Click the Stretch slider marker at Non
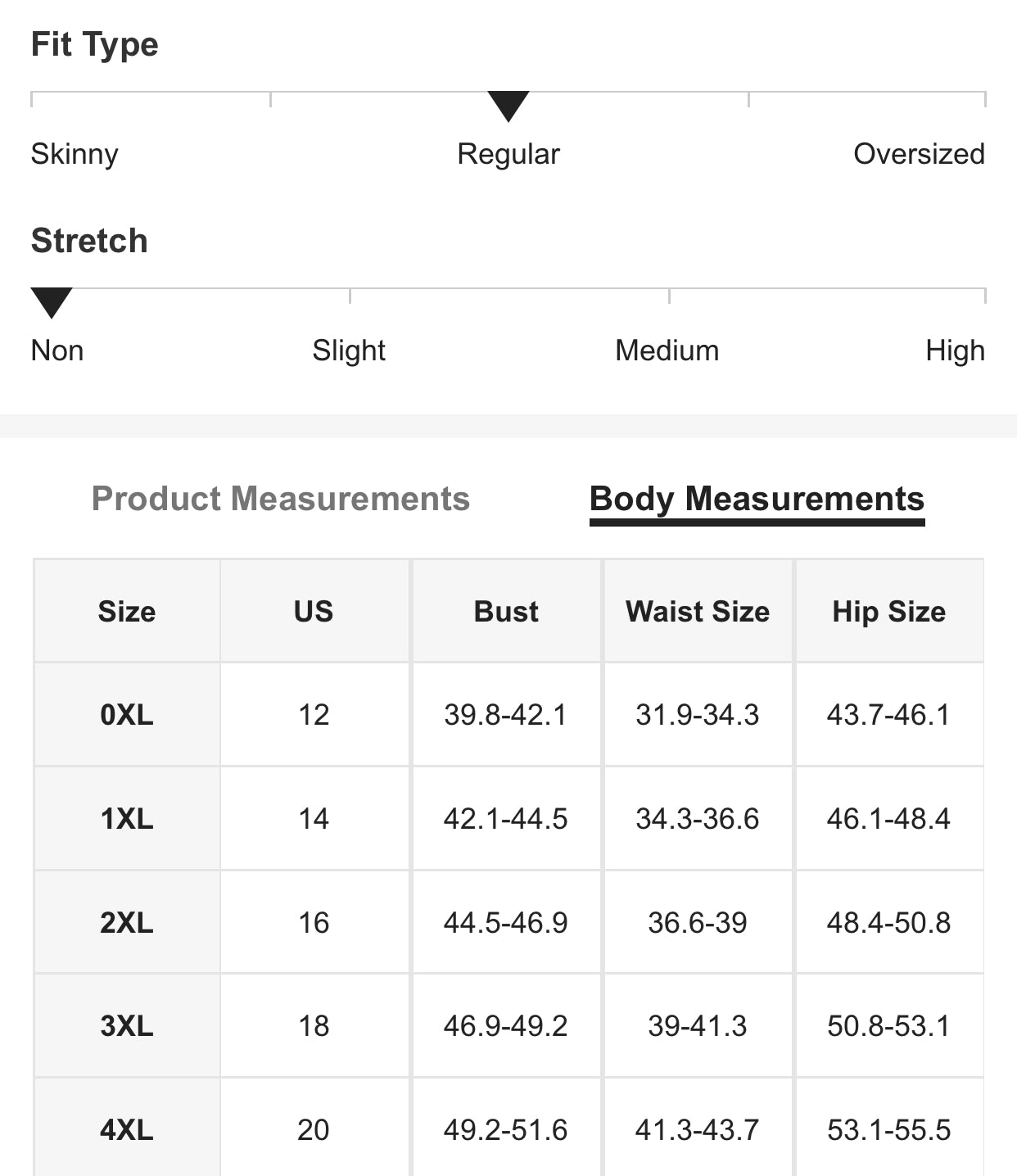Screen dimensions: 1017x1176 (52, 302)
